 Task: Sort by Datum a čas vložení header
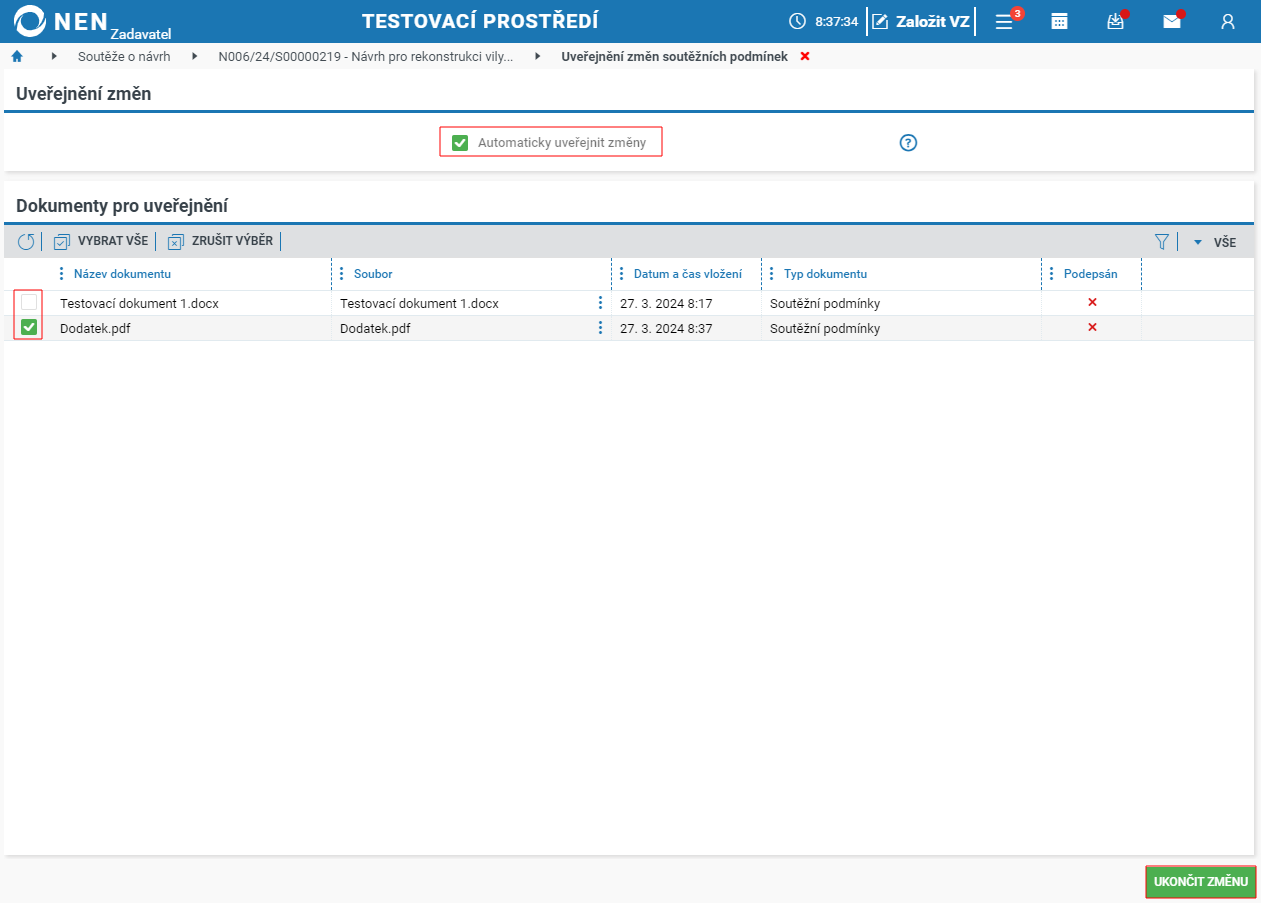pyautogui.click(x=688, y=274)
